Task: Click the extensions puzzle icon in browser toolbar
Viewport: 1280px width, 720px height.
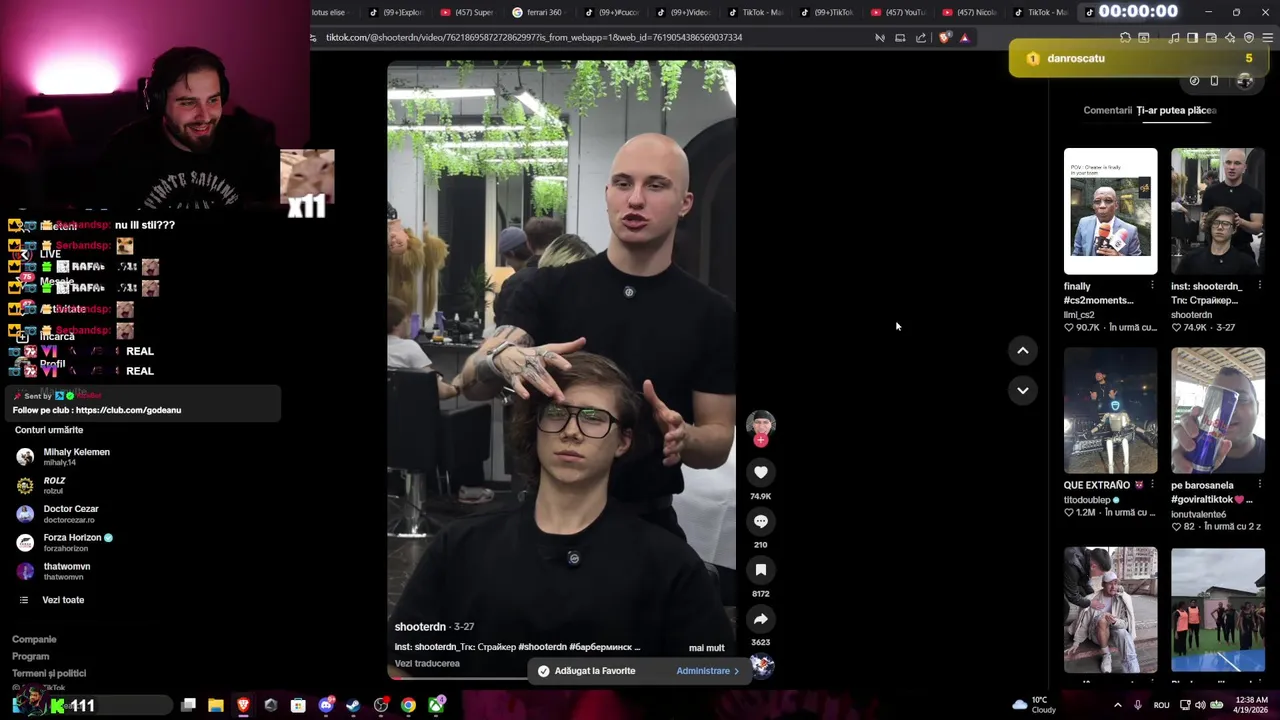Action: tap(1125, 38)
